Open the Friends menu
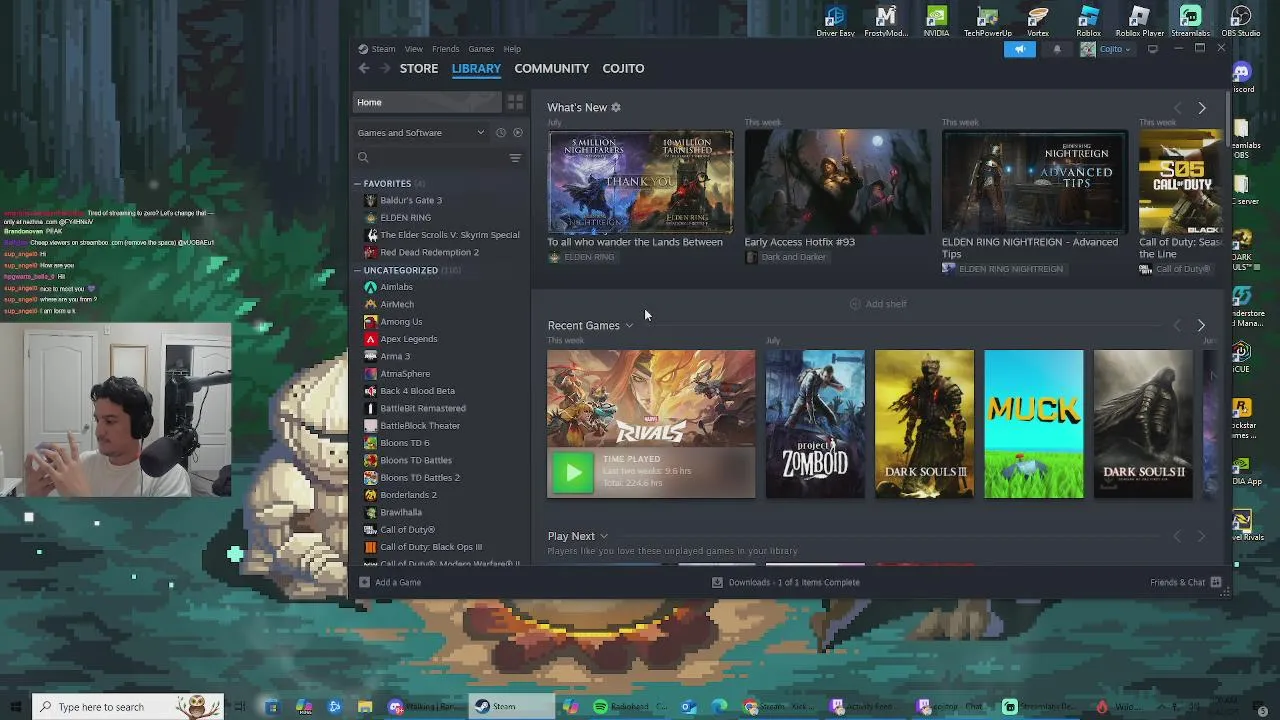1280x720 pixels. point(445,49)
